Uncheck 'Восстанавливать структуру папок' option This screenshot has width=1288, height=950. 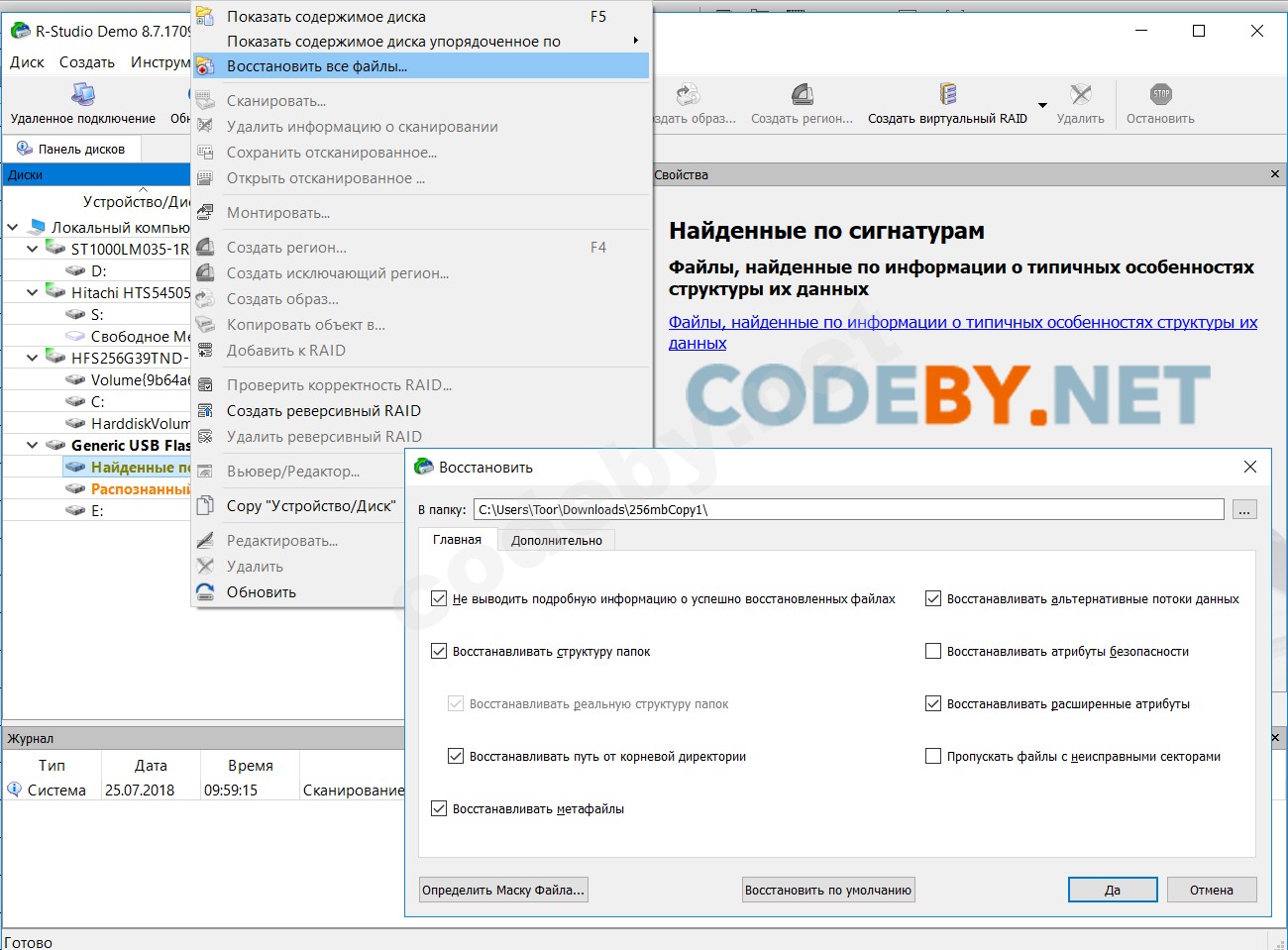[x=439, y=651]
